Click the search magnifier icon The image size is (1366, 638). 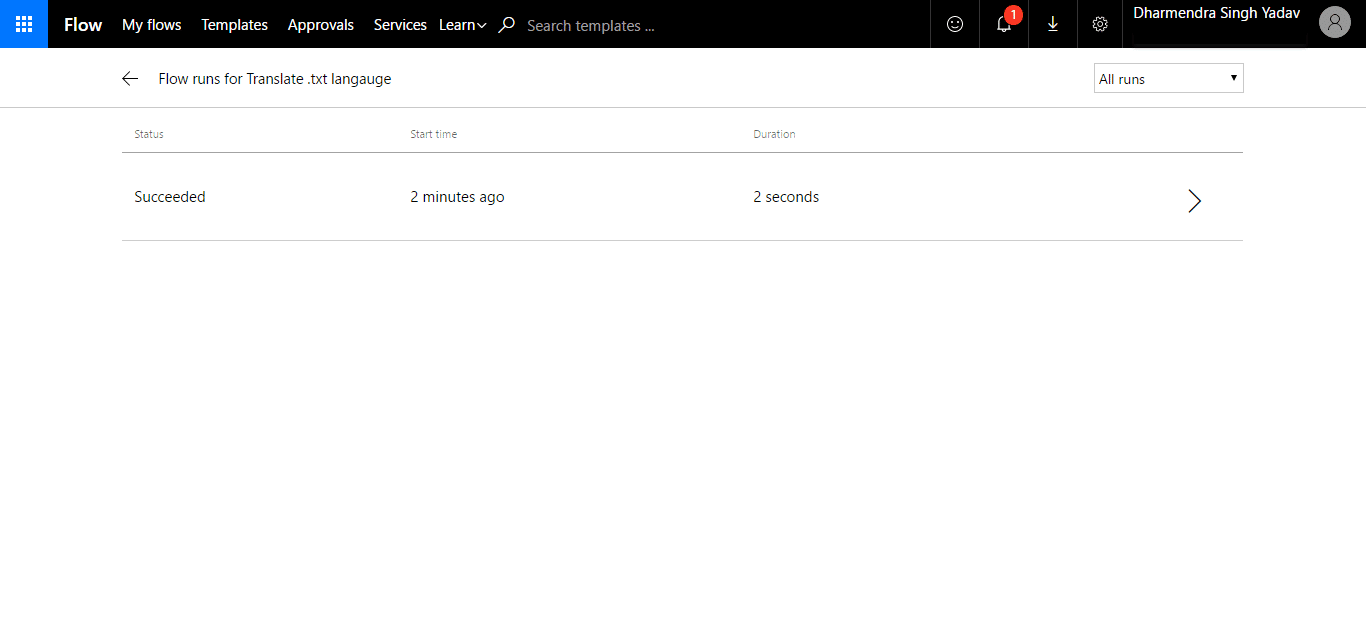pyautogui.click(x=507, y=25)
